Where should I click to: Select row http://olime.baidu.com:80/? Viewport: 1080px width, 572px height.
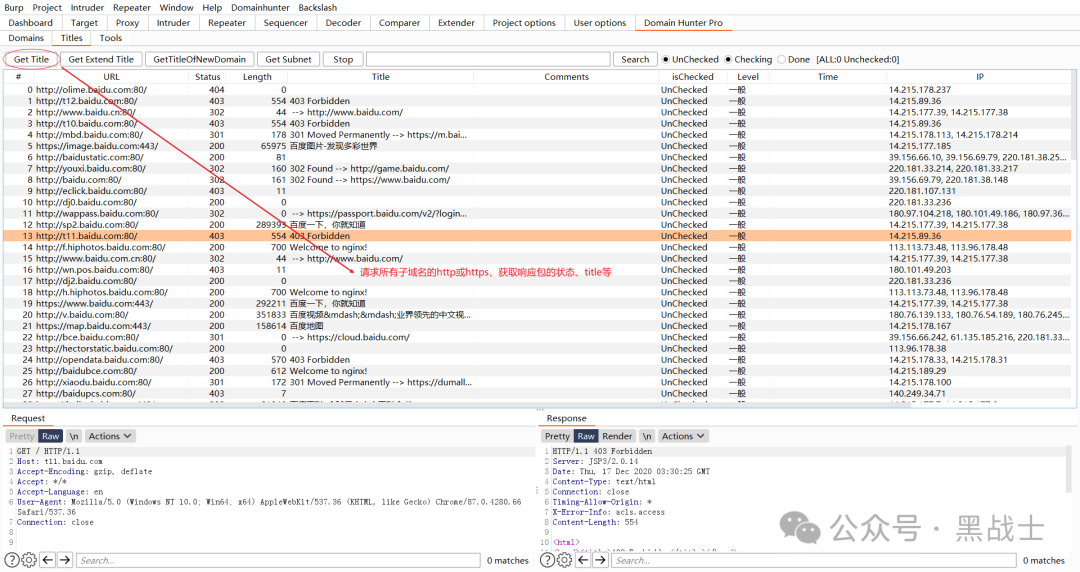point(537,90)
